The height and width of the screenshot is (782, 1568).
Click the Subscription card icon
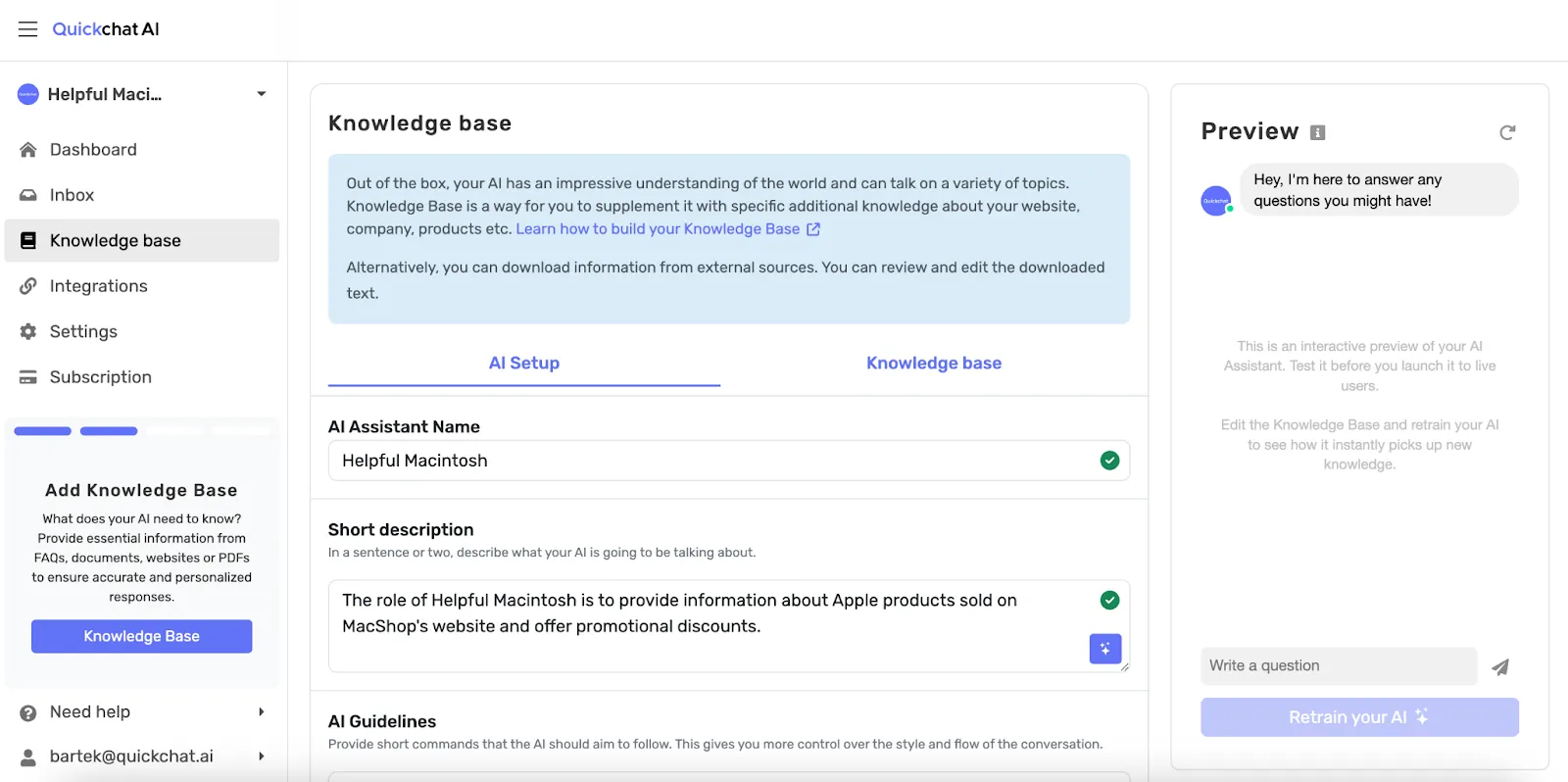point(28,377)
